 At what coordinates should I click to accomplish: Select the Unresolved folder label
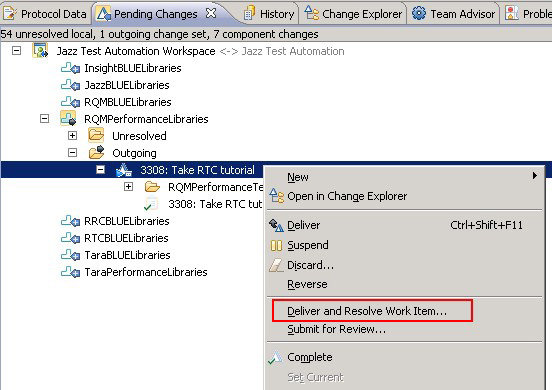[139, 136]
